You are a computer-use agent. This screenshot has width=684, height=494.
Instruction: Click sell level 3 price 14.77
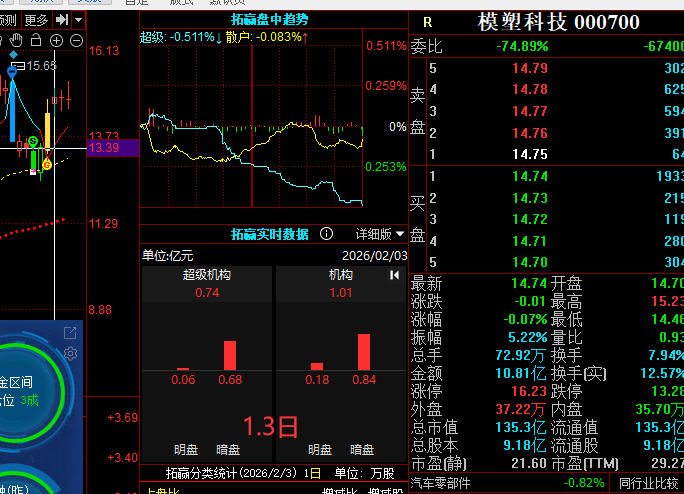click(x=530, y=111)
